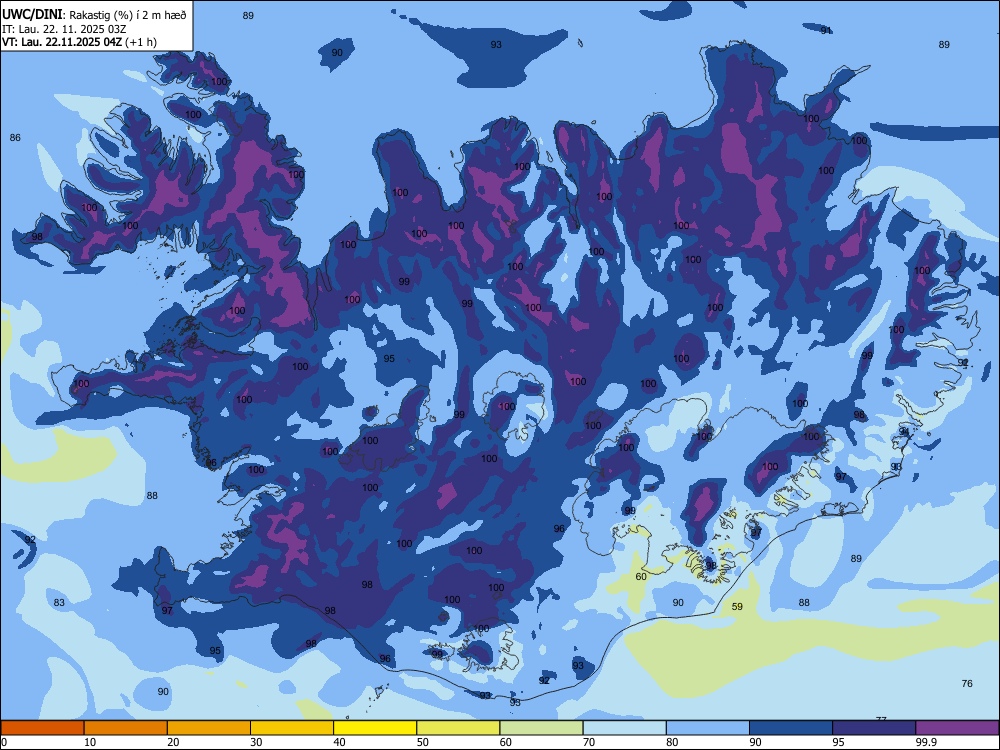Click the "50" legend label

(422, 742)
